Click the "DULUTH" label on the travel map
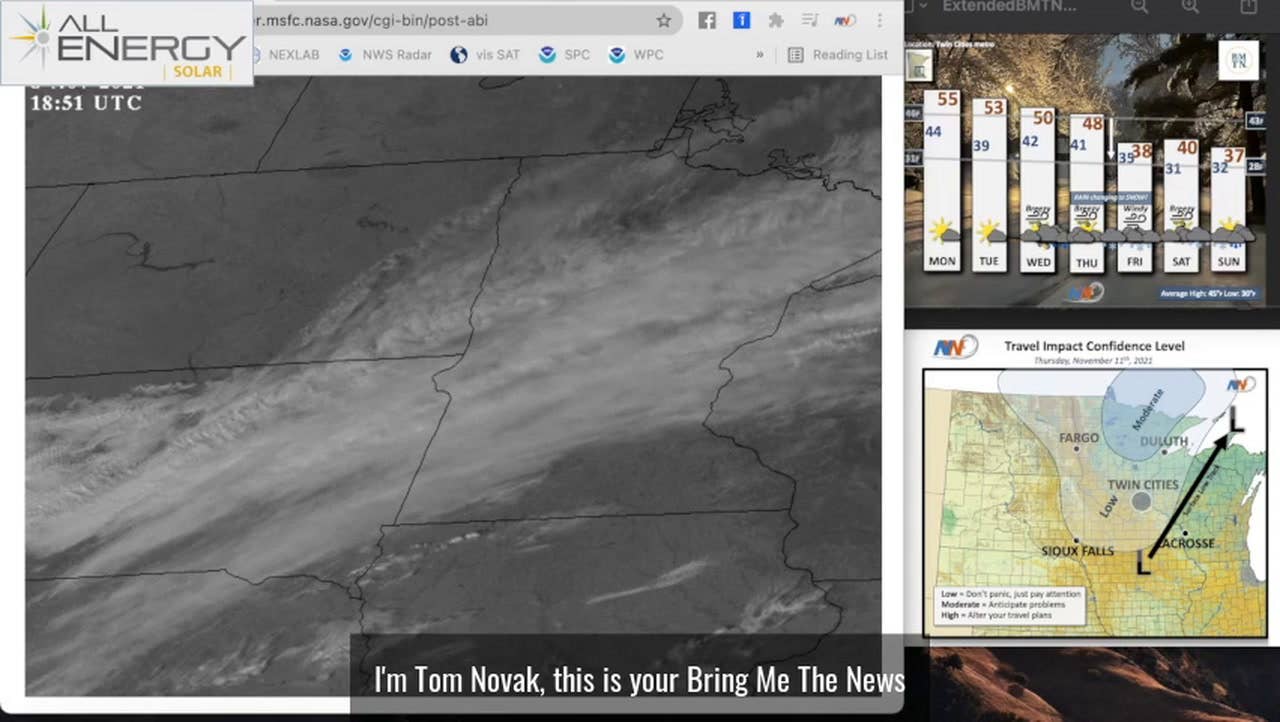The width and height of the screenshot is (1280, 722). click(1164, 441)
